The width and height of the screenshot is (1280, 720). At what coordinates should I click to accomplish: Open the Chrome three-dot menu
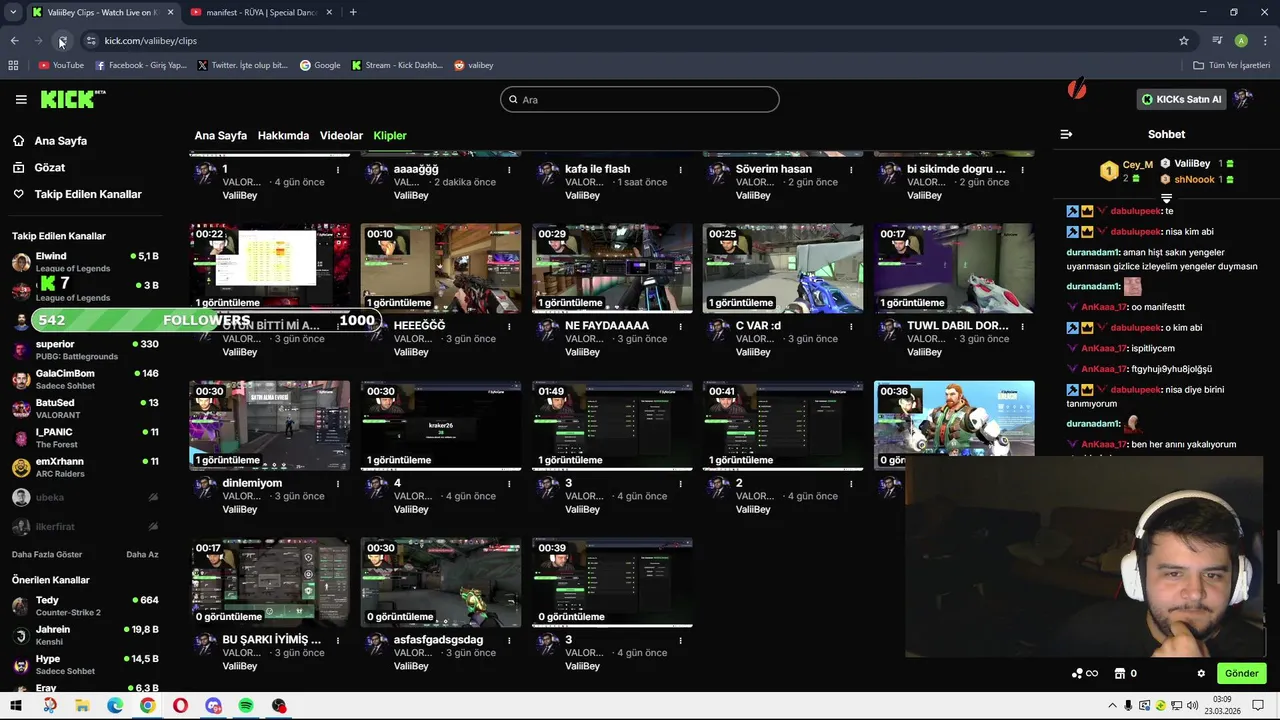tap(1266, 41)
